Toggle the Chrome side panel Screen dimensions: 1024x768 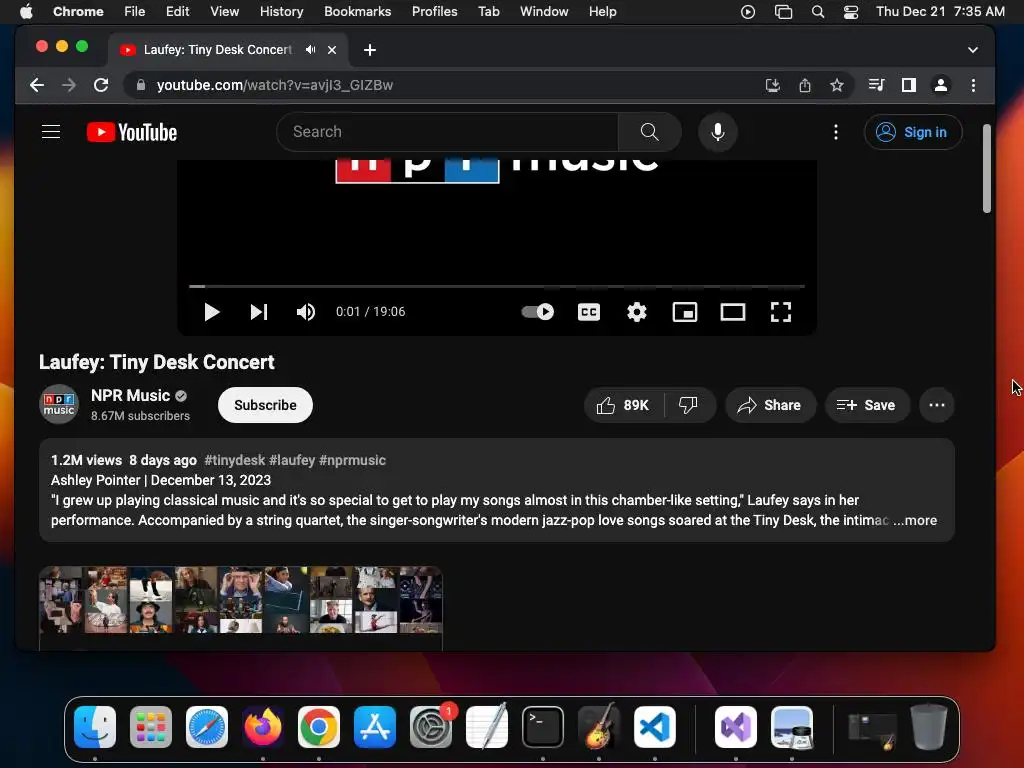(908, 85)
